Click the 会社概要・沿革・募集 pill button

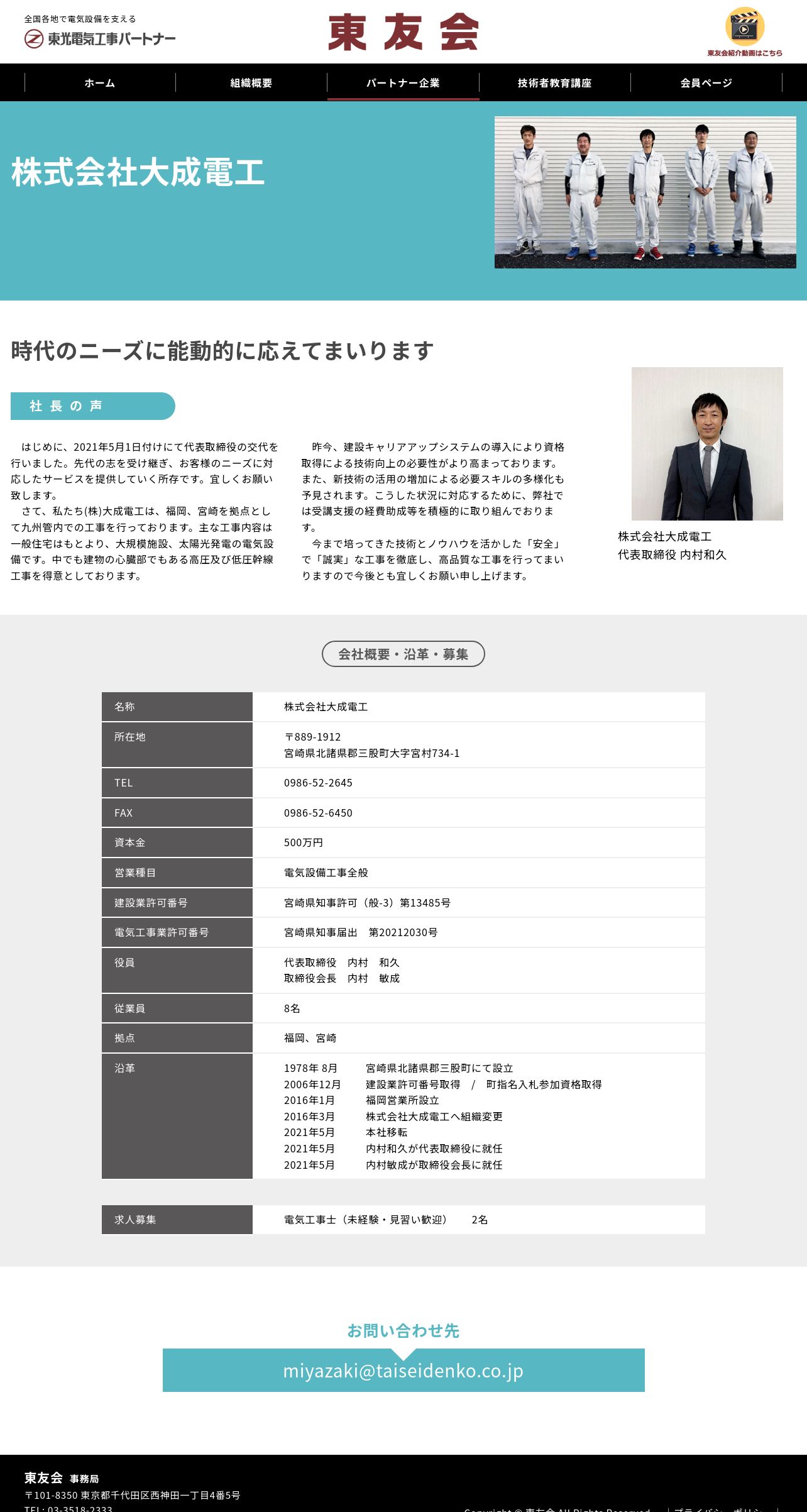point(403,654)
